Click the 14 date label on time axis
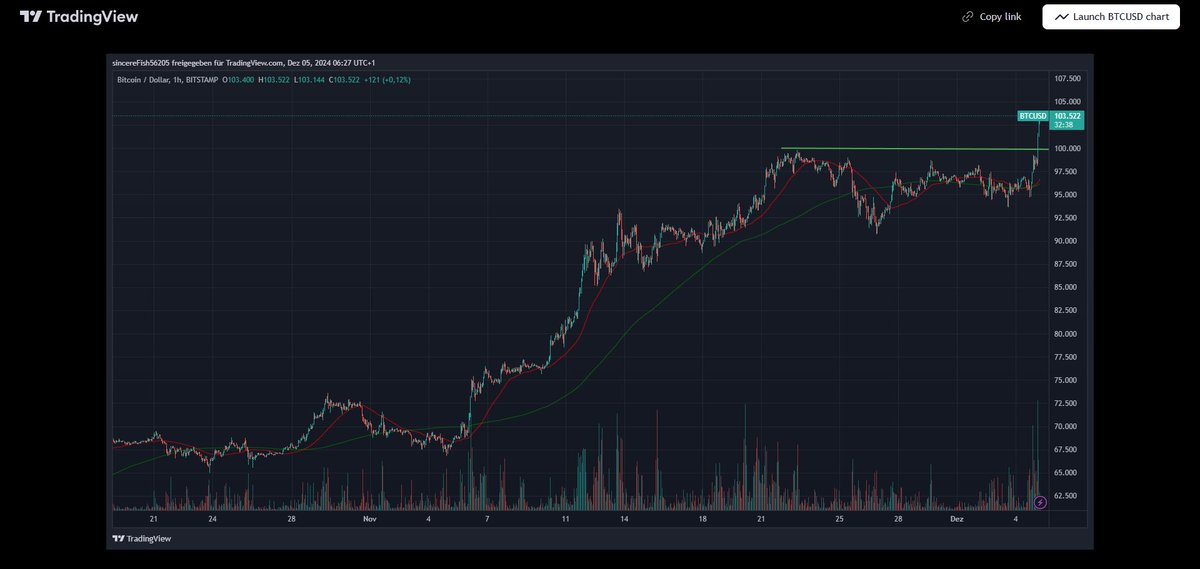The width and height of the screenshot is (1200, 569). point(624,520)
